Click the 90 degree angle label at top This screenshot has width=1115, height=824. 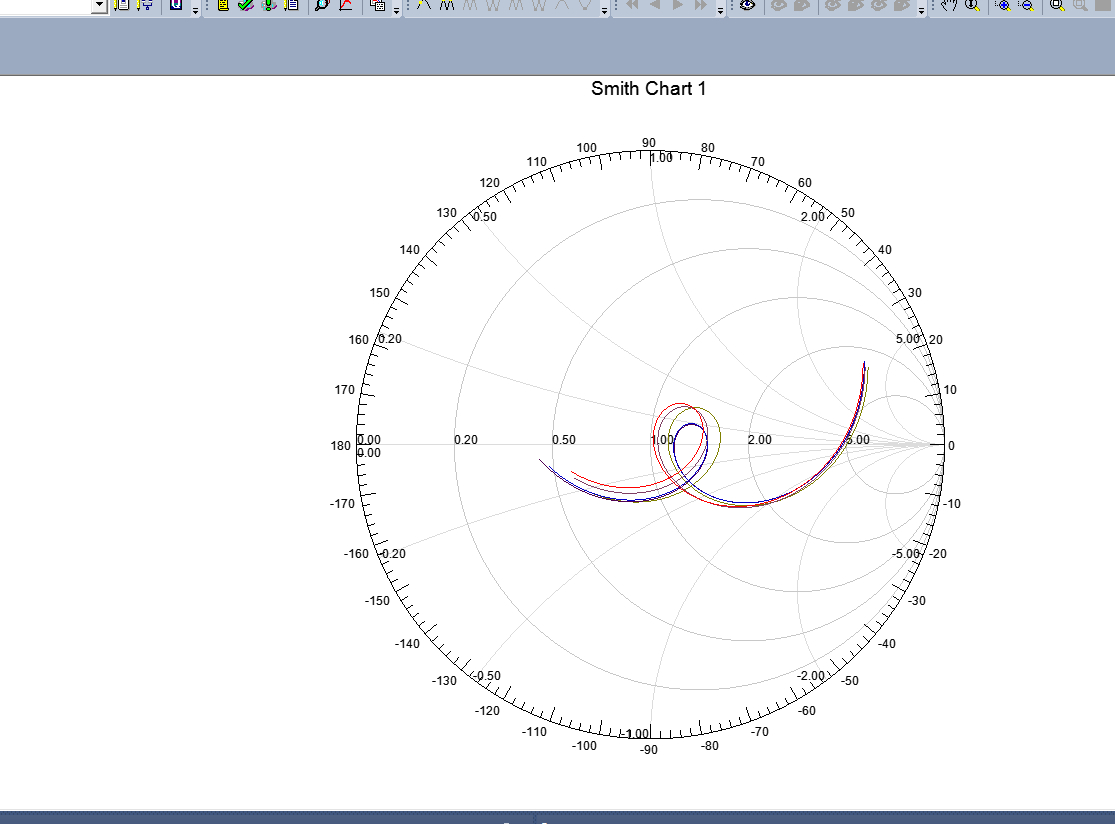[649, 142]
